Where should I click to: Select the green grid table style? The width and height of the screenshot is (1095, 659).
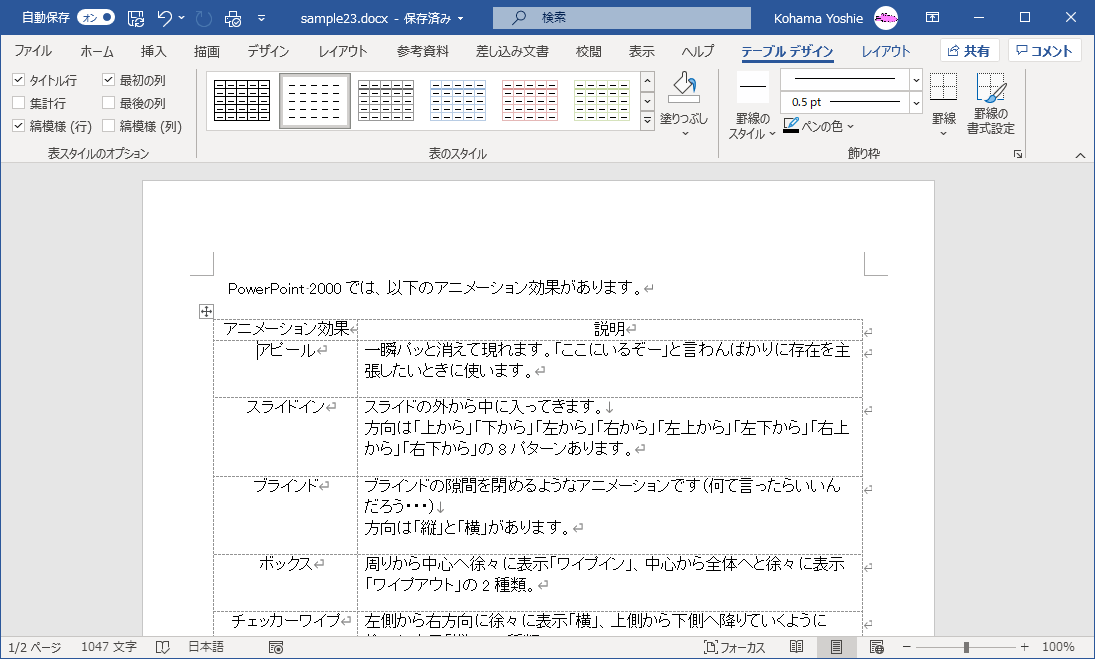click(x=601, y=101)
